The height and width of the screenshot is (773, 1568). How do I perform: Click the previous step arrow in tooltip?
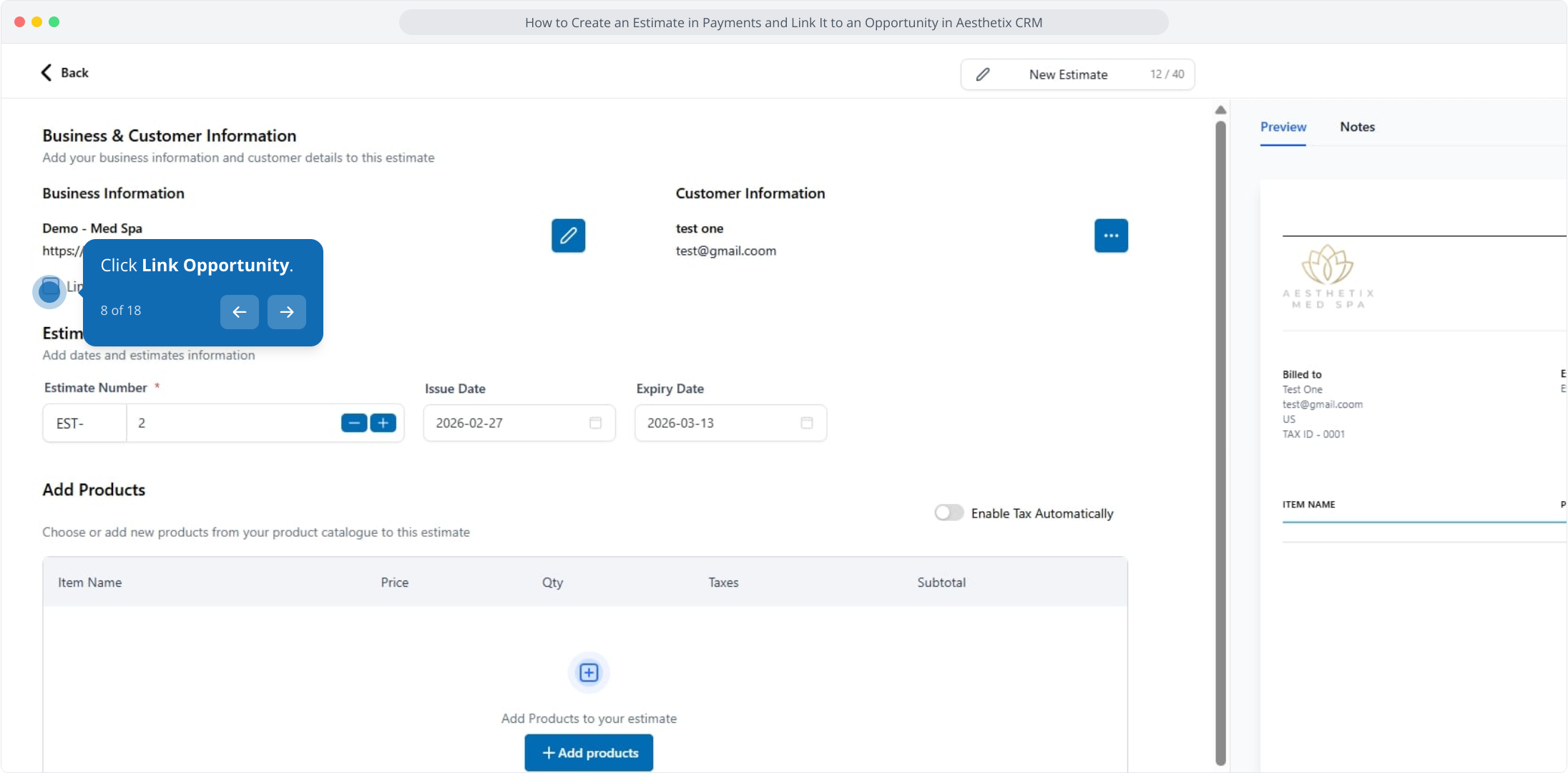coord(239,312)
